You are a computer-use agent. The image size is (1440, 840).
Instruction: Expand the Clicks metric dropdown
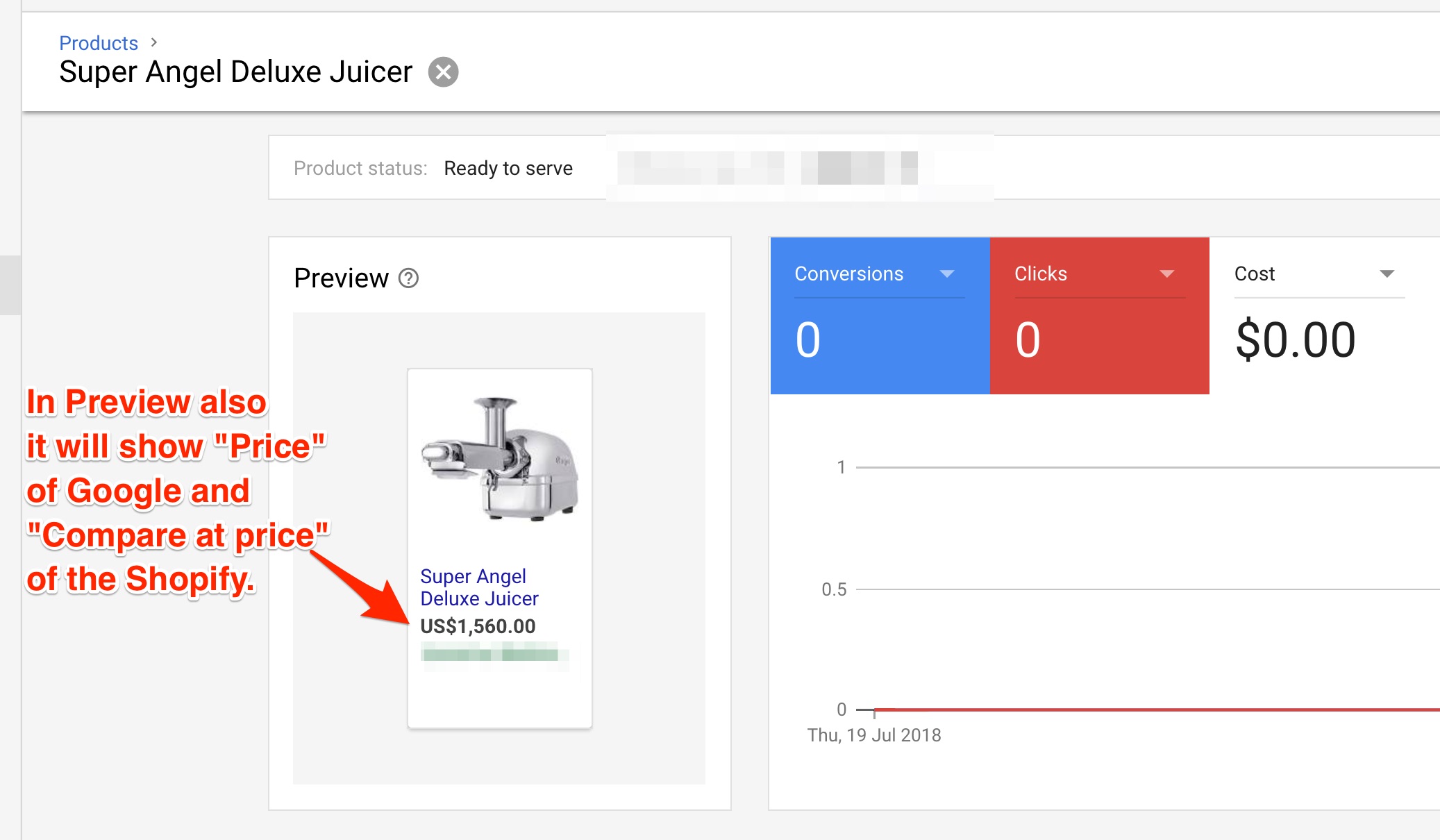[x=1167, y=274]
